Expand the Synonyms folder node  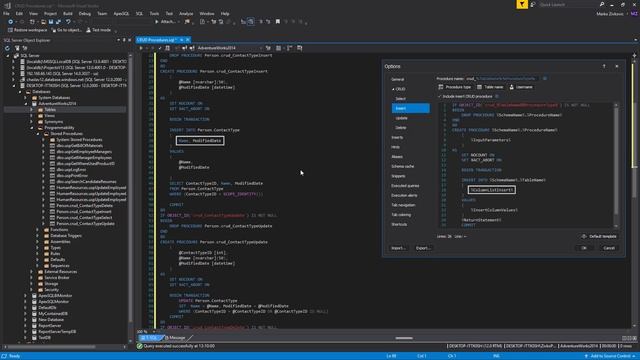point(31,122)
